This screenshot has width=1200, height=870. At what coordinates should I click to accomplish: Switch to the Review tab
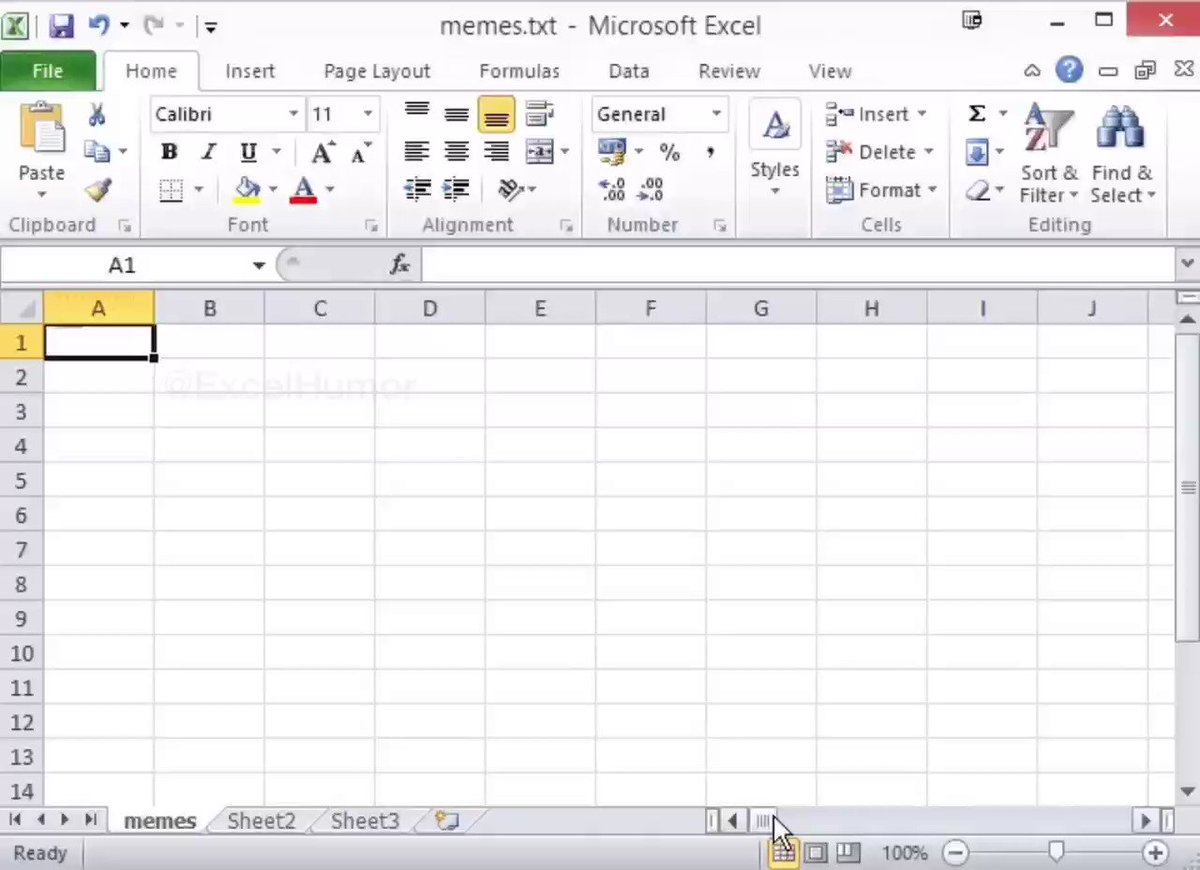pyautogui.click(x=729, y=71)
